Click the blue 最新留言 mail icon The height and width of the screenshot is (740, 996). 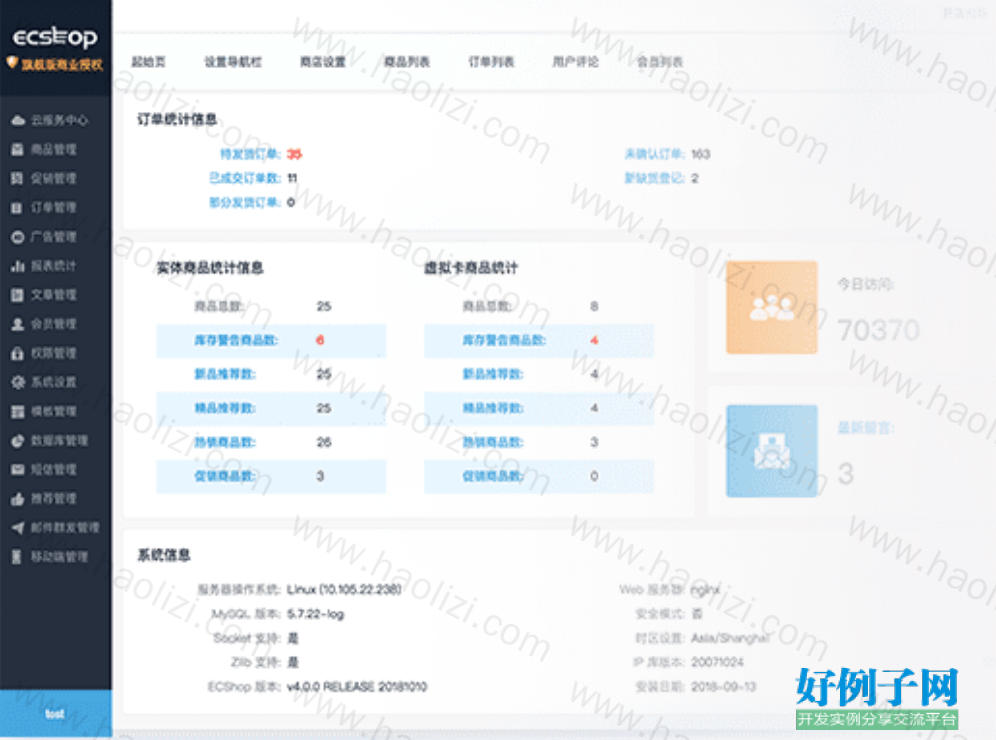tap(772, 451)
